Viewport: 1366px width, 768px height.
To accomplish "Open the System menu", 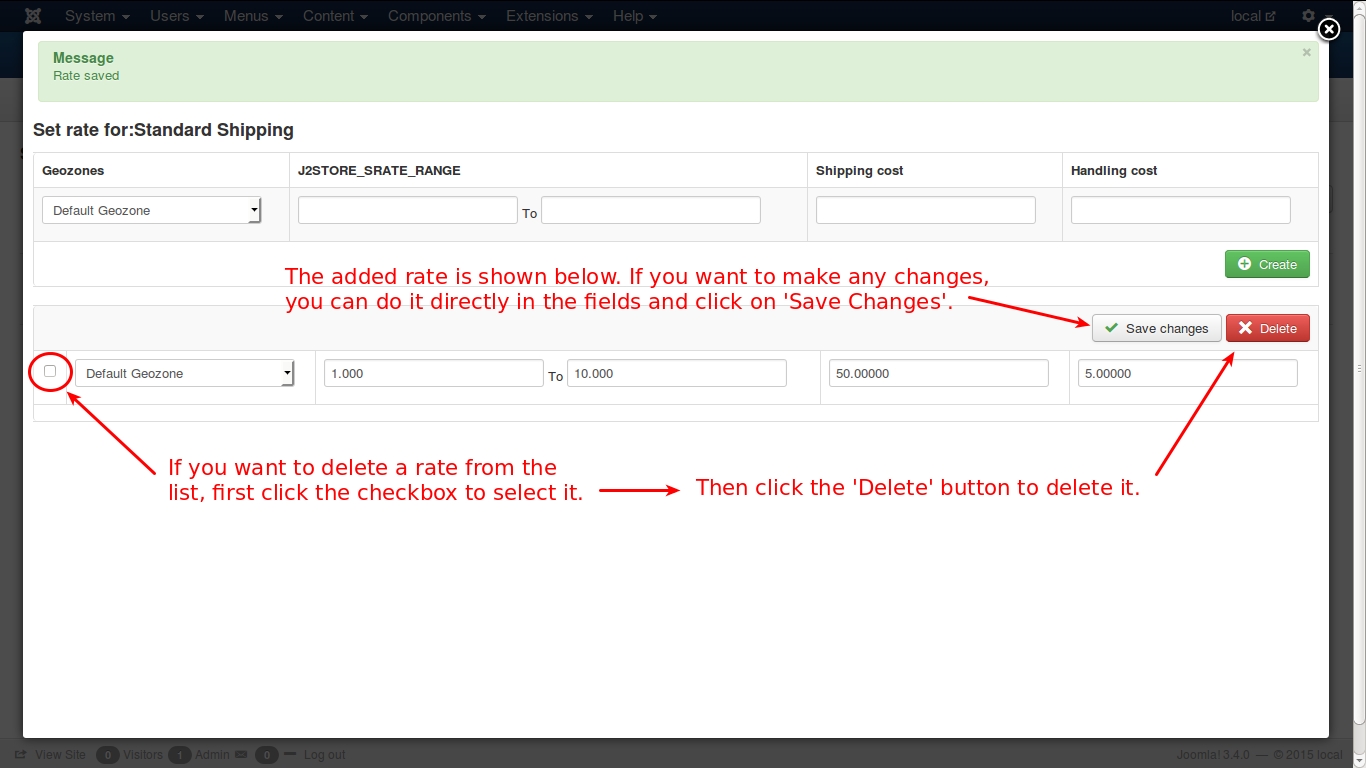I will pos(97,16).
